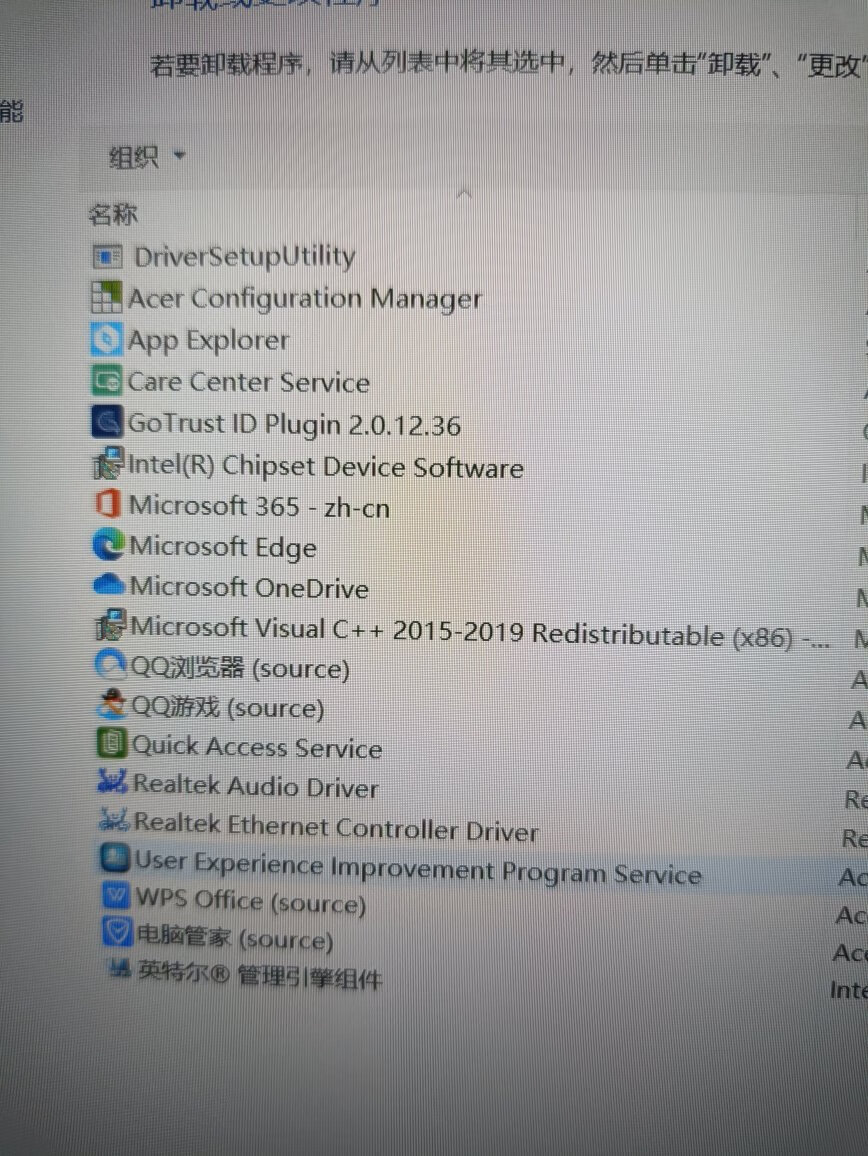Click the Microsoft 365 Office icon
Image resolution: width=868 pixels, height=1156 pixels.
click(108, 504)
